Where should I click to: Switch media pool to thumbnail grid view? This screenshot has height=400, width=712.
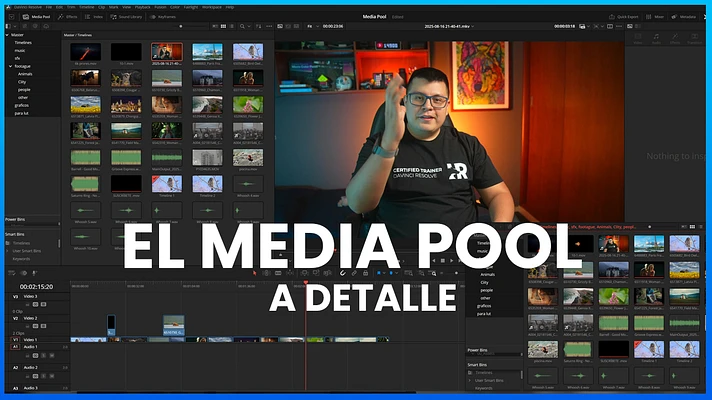[223, 26]
